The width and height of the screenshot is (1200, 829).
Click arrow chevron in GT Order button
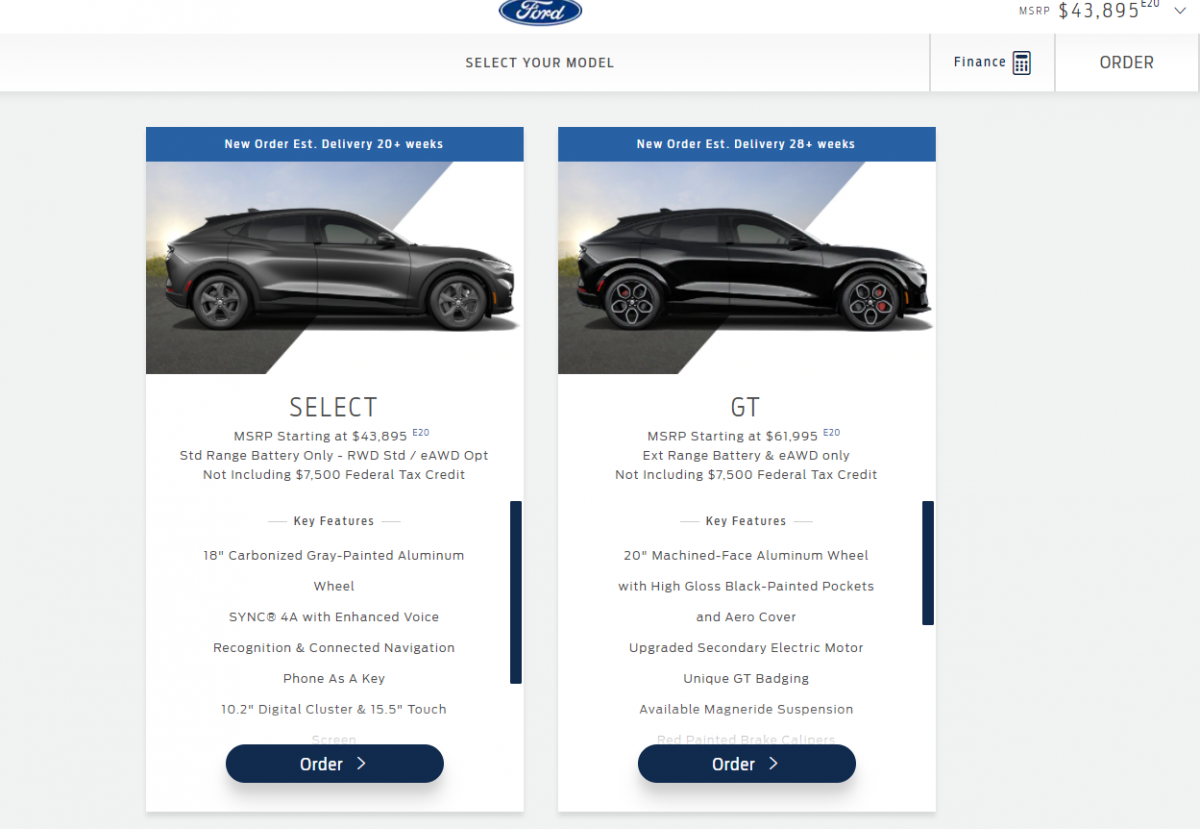click(774, 764)
